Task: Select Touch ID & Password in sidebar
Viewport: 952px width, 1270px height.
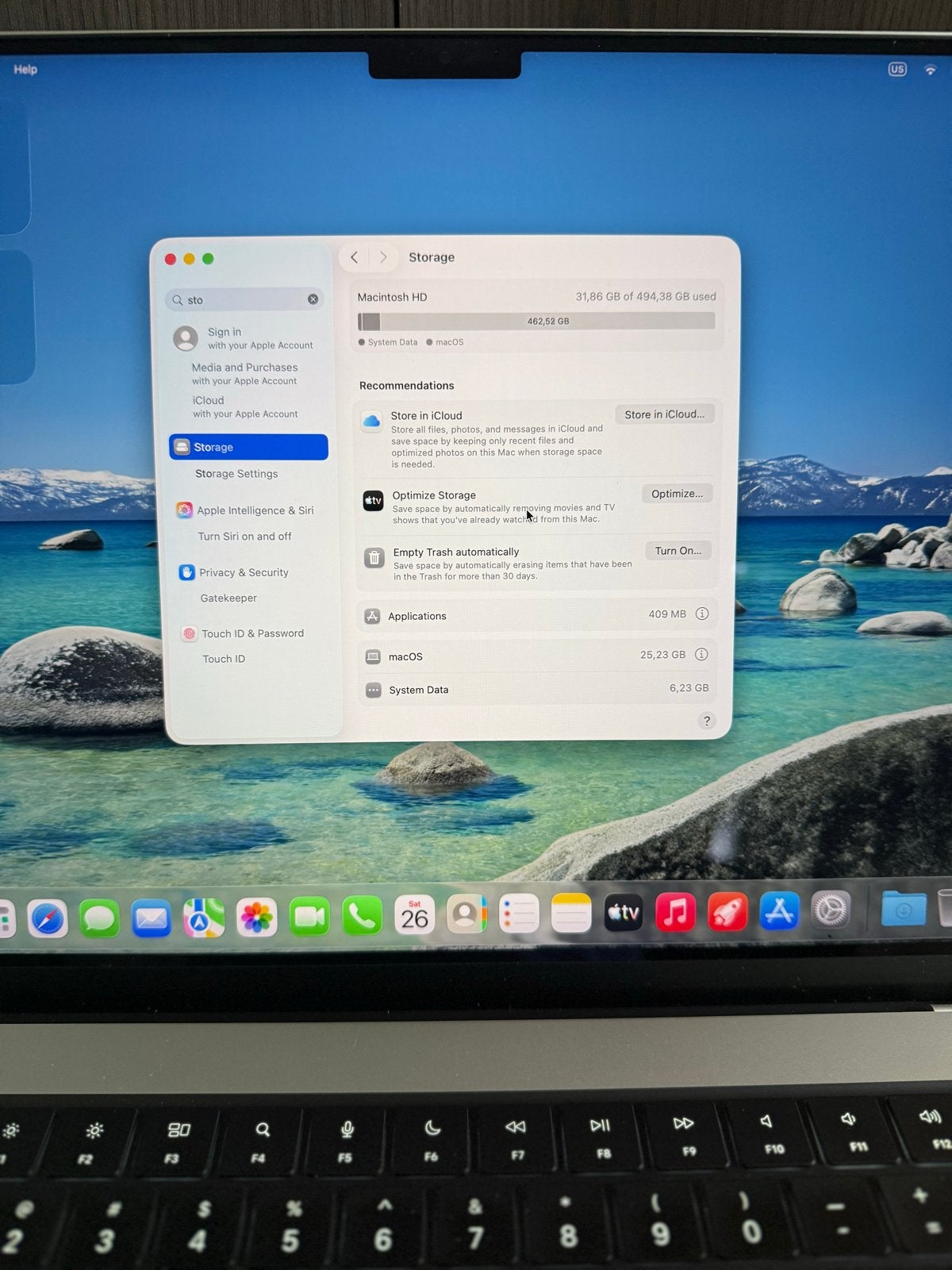Action: coord(243,633)
